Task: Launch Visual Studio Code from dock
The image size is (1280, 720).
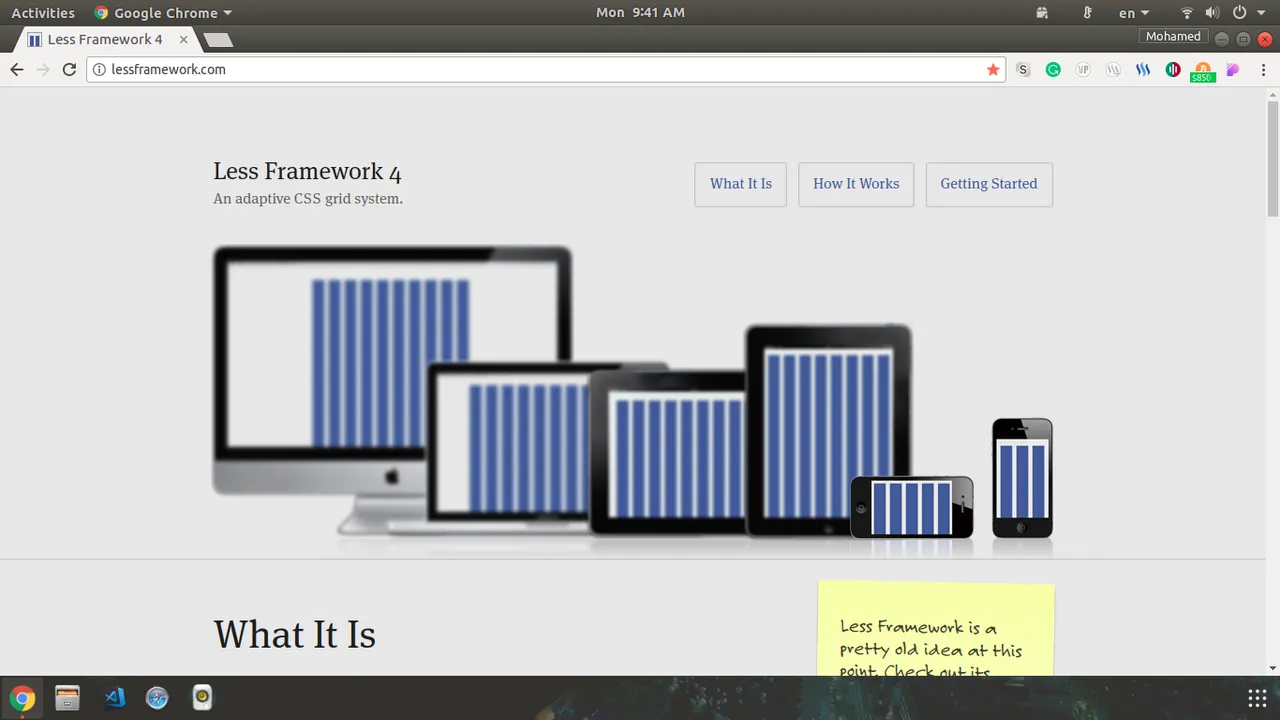Action: point(114,698)
